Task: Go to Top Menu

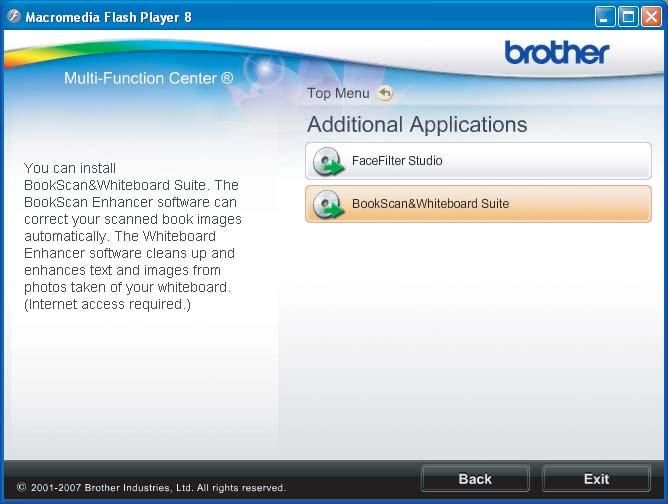Action: (338, 93)
